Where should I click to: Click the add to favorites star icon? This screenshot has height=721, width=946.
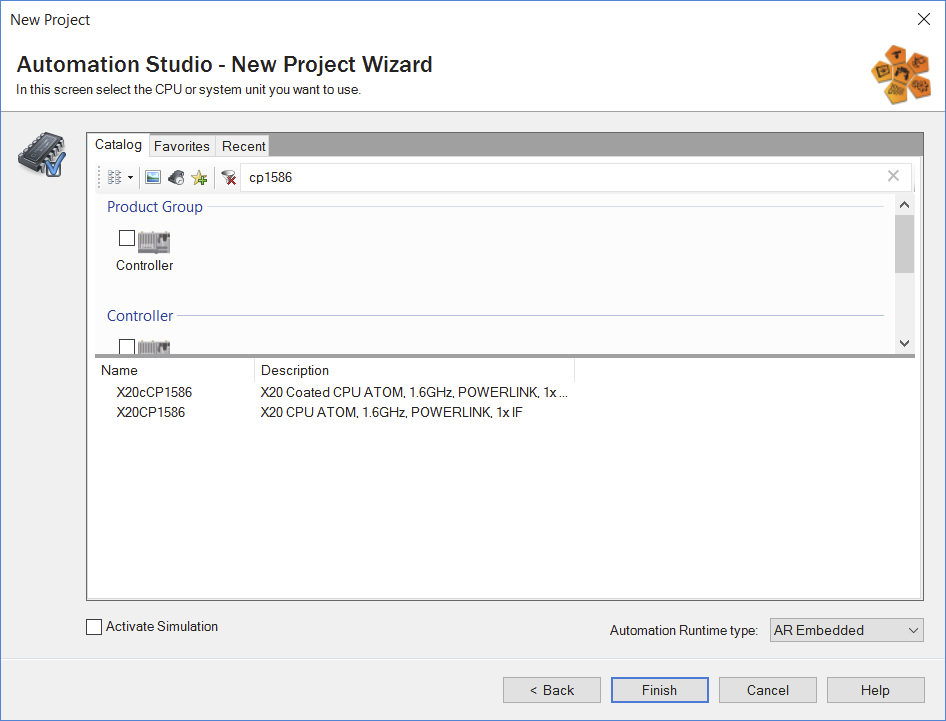tap(199, 177)
